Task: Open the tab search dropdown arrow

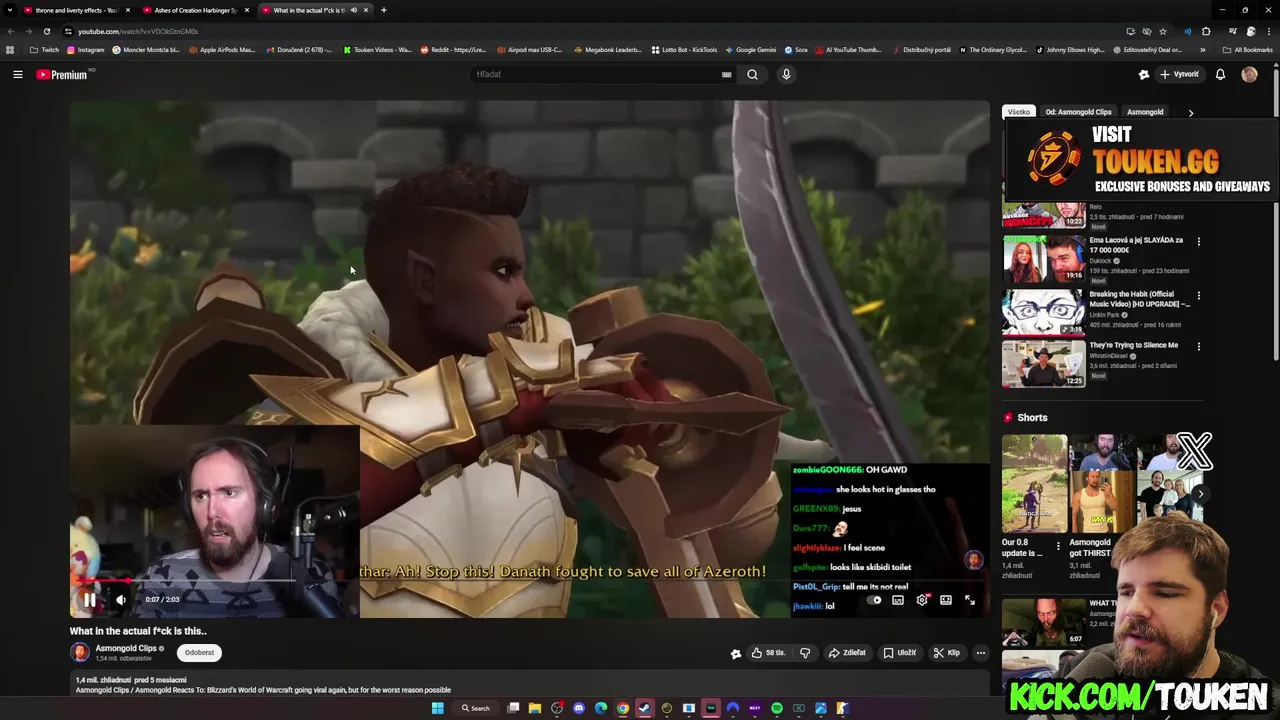Action: 10,10
